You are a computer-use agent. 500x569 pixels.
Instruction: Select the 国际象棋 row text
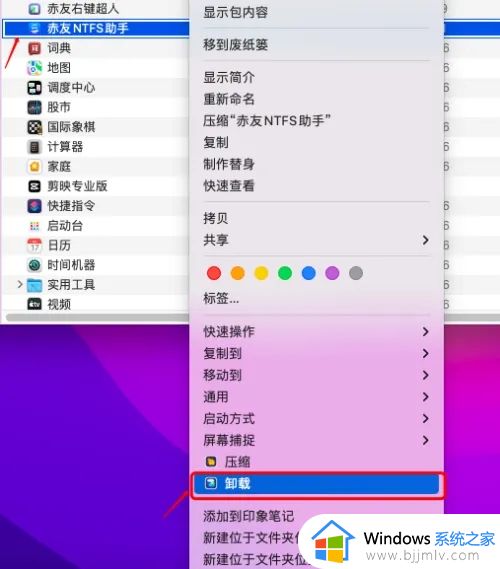(x=71, y=127)
